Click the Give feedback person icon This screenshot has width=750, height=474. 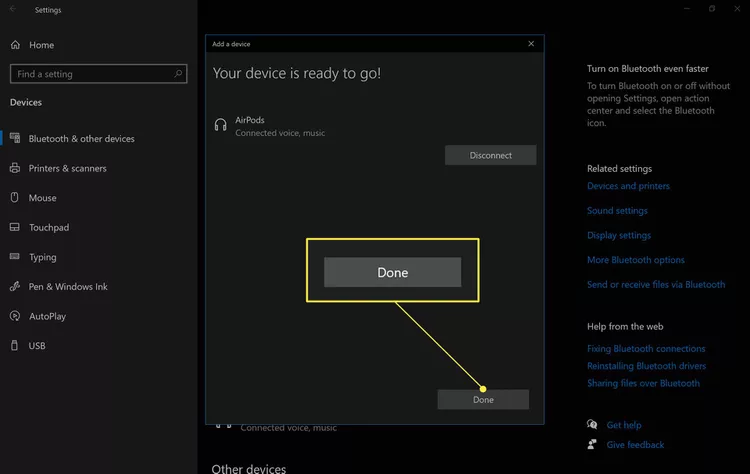592,444
